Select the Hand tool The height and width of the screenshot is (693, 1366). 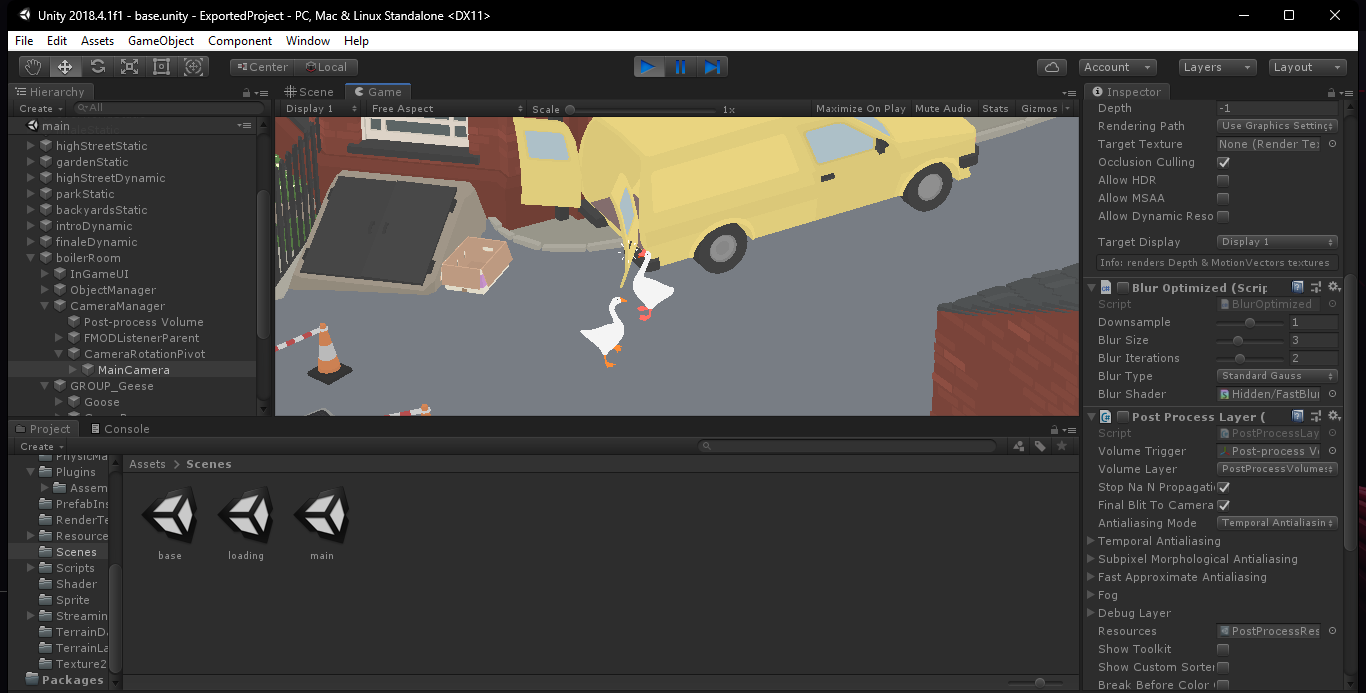click(33, 67)
